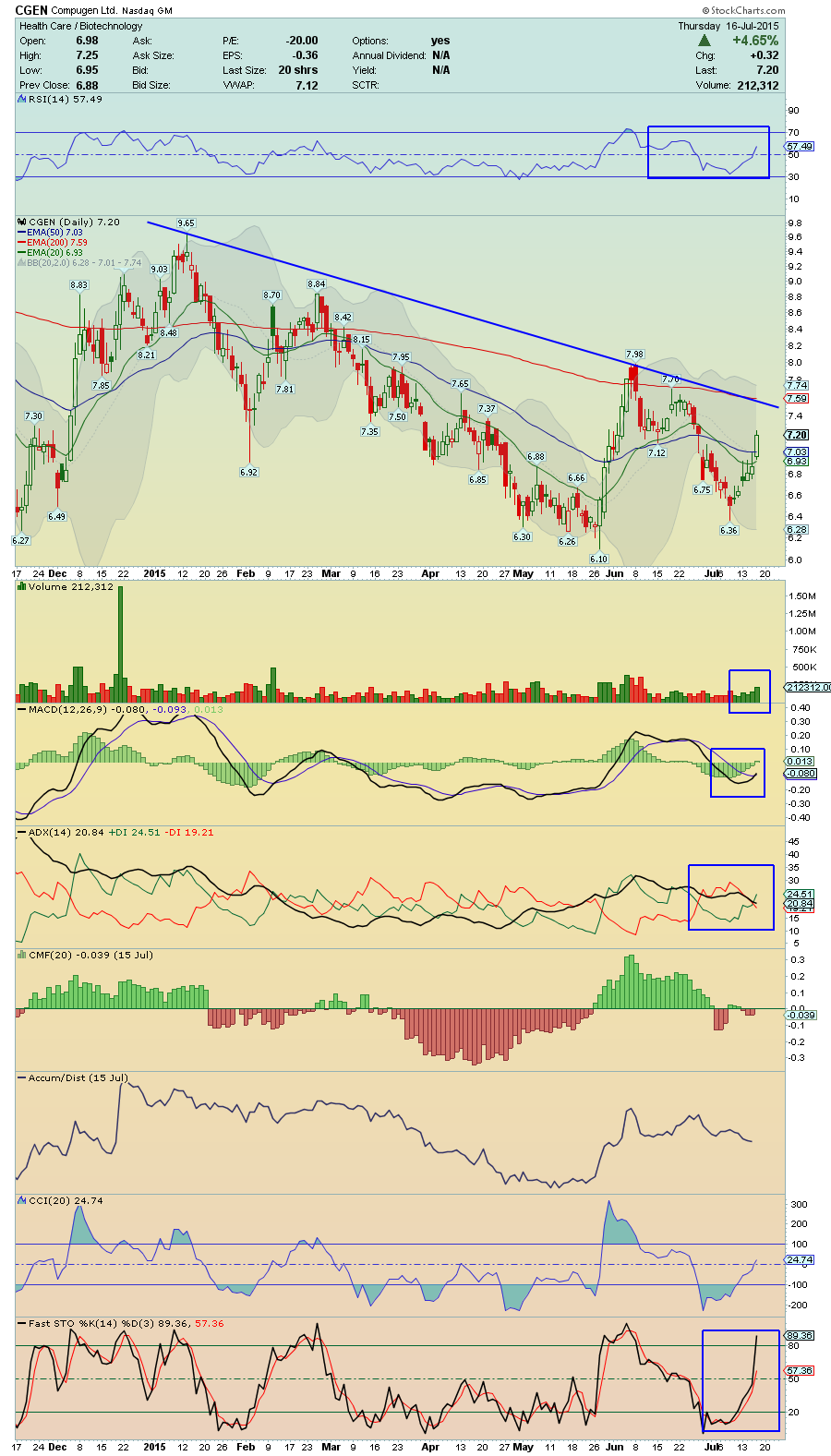
Task: Click the green up-arrow change indicator
Action: 705,41
